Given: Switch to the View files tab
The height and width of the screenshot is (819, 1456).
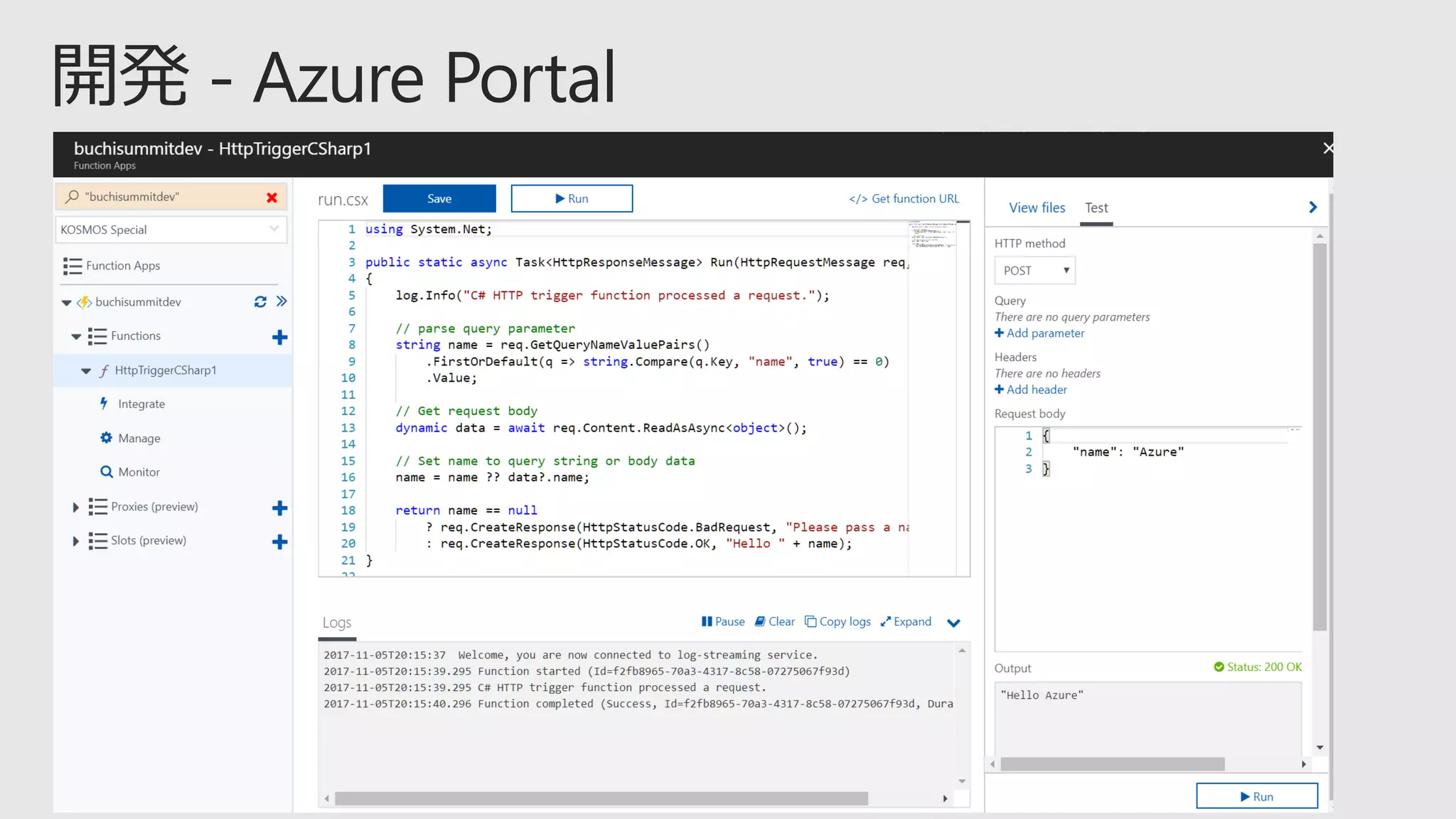Looking at the screenshot, I should click(x=1037, y=208).
